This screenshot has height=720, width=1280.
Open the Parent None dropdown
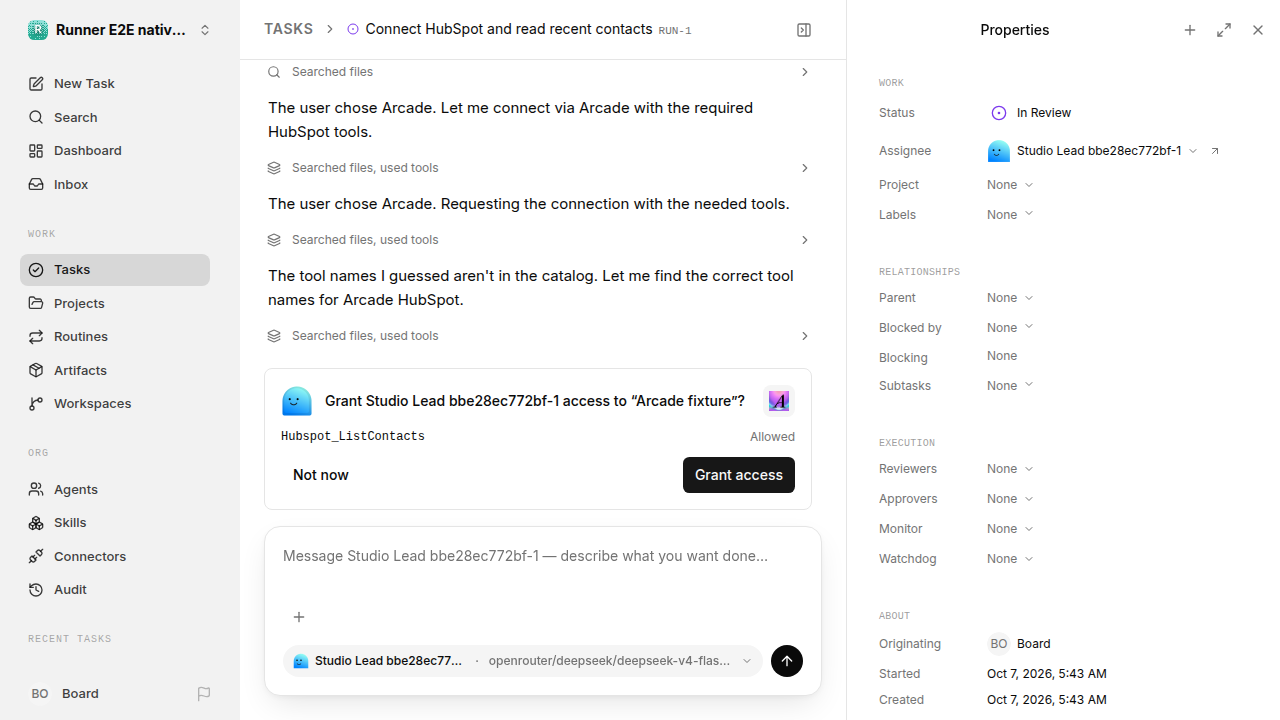pyautogui.click(x=1010, y=298)
